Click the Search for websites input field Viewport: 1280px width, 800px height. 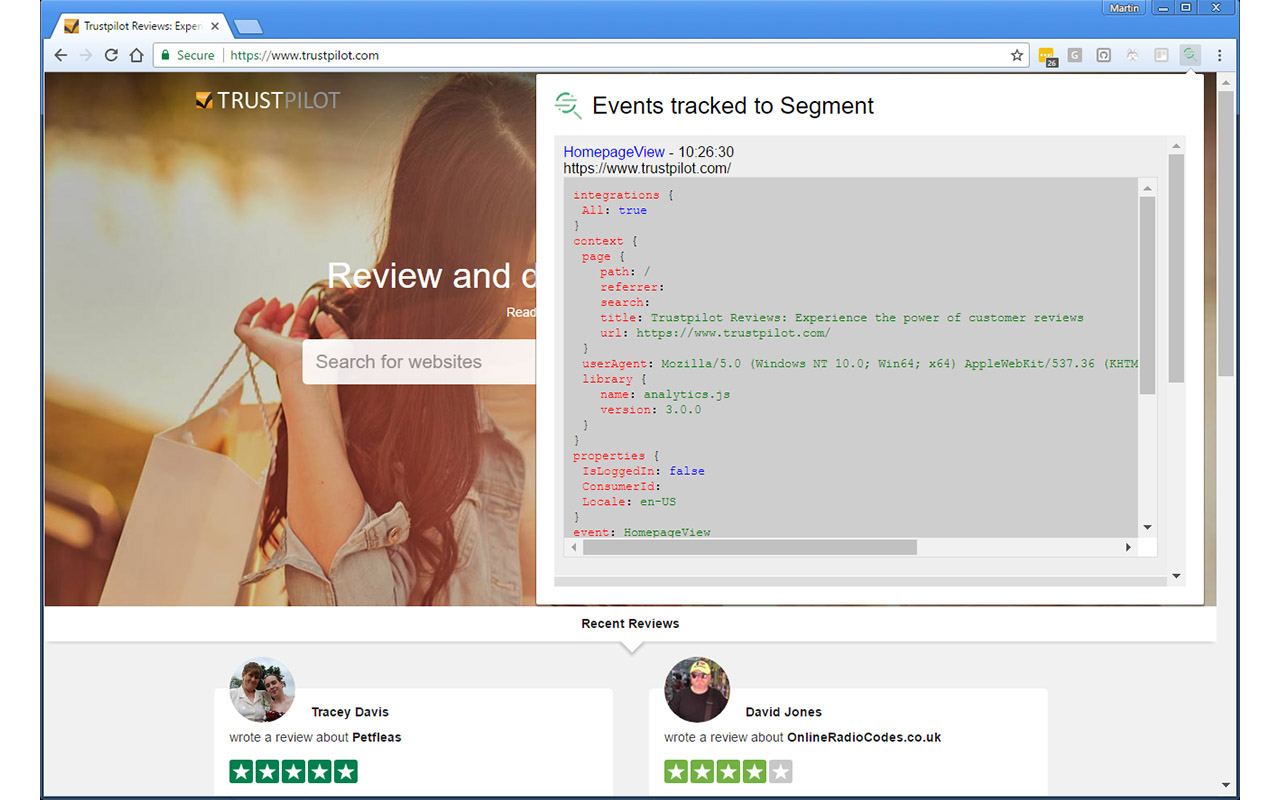pos(420,361)
